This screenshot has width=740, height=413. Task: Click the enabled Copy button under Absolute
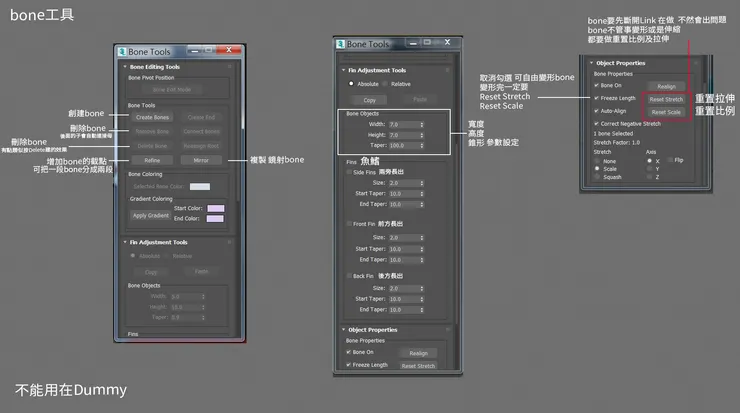[x=369, y=100]
